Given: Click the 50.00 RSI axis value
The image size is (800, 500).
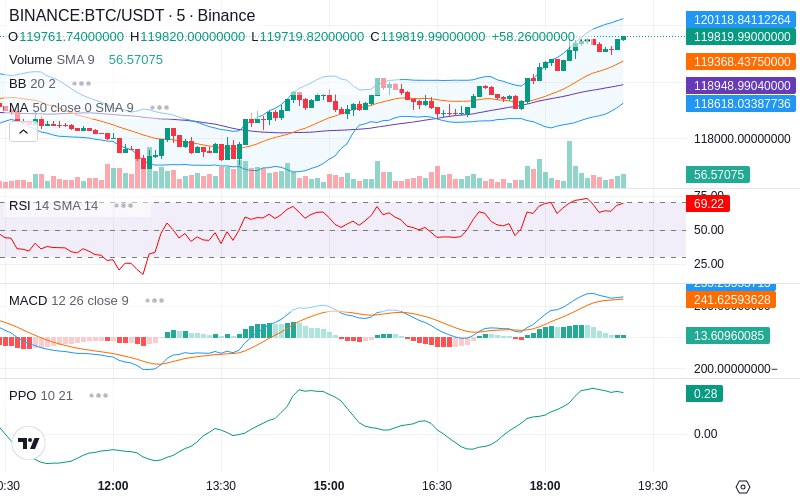Looking at the screenshot, I should click(709, 230).
